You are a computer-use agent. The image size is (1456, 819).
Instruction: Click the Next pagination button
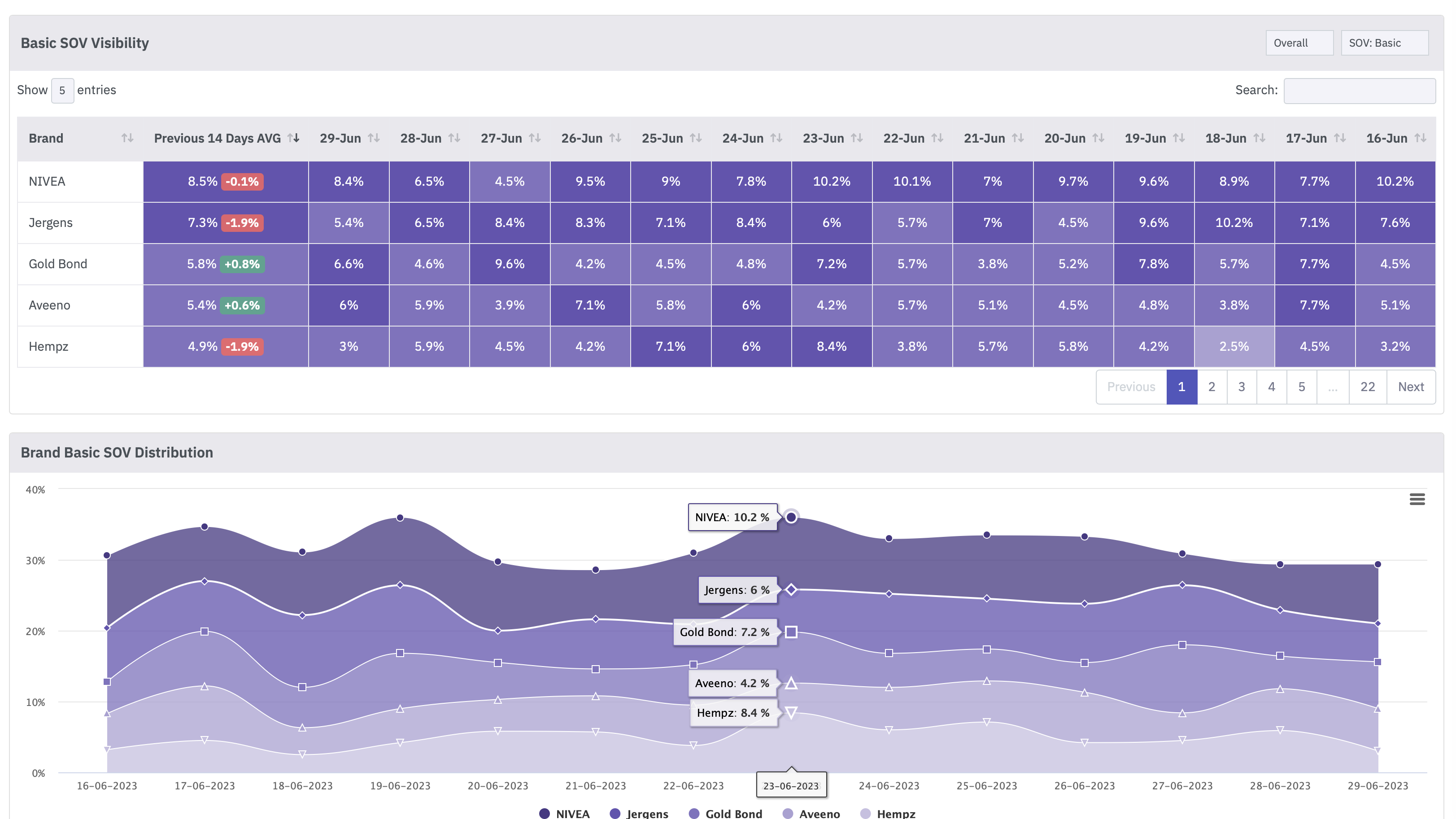coord(1411,387)
